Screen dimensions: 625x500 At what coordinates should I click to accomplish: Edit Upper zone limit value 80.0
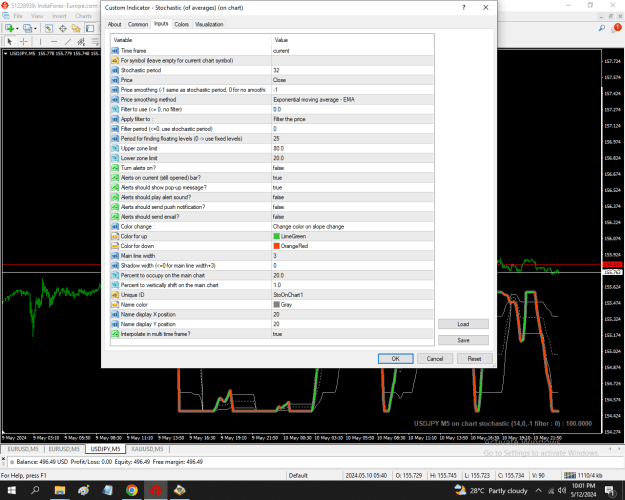point(352,148)
